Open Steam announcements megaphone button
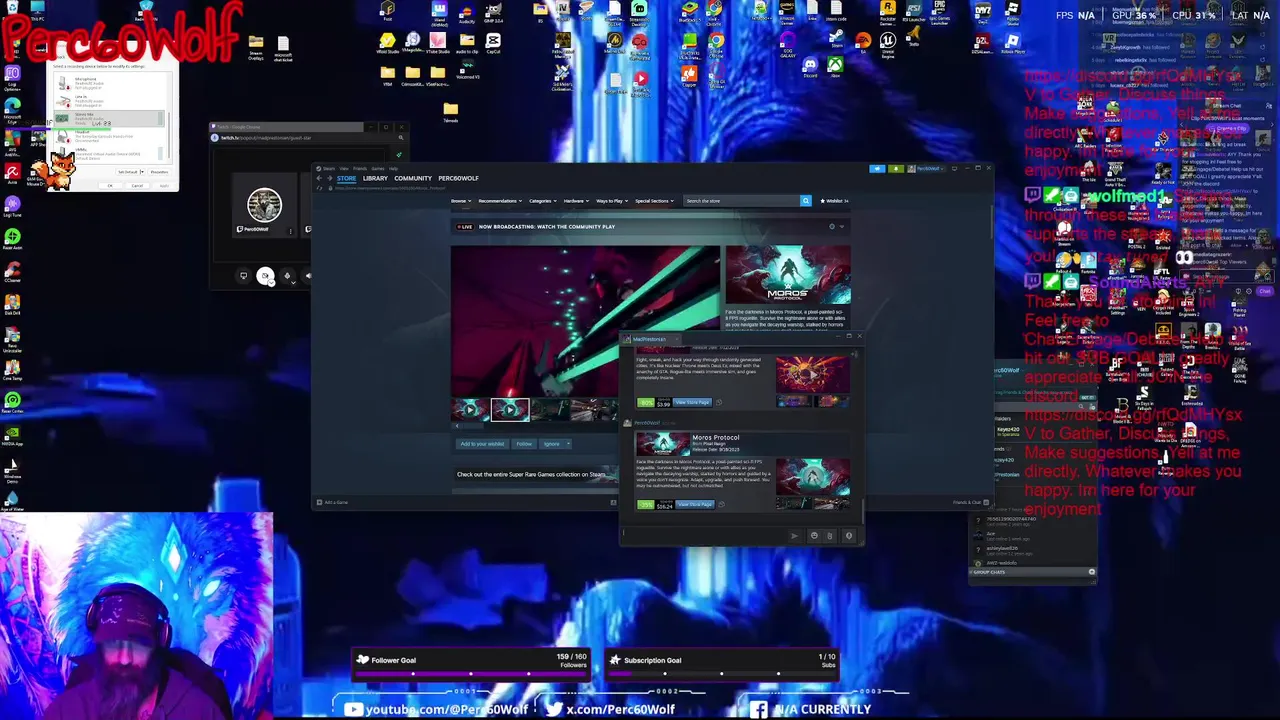The height and width of the screenshot is (720, 1280). (878, 168)
